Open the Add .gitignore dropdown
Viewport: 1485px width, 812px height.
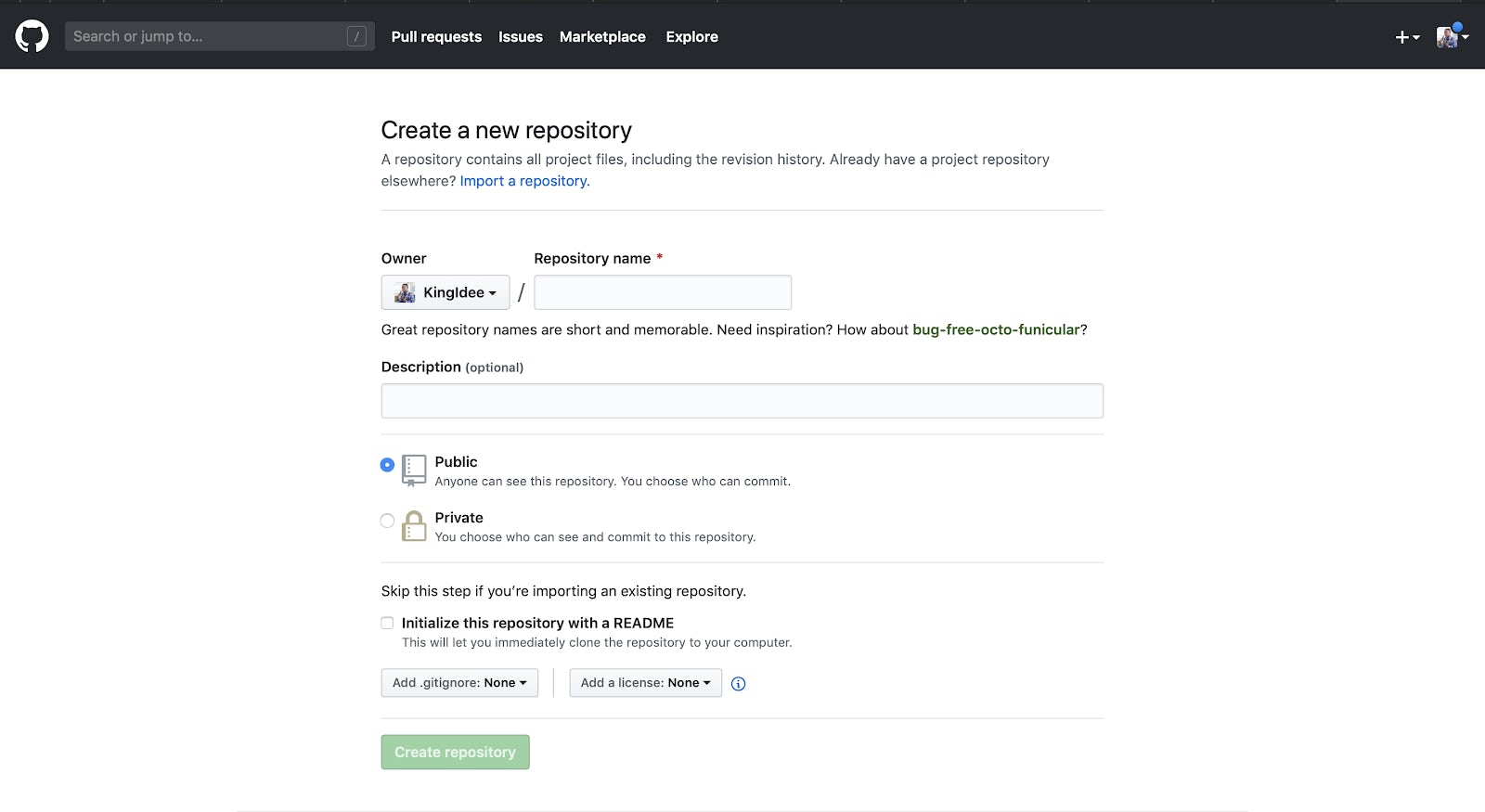(x=459, y=683)
